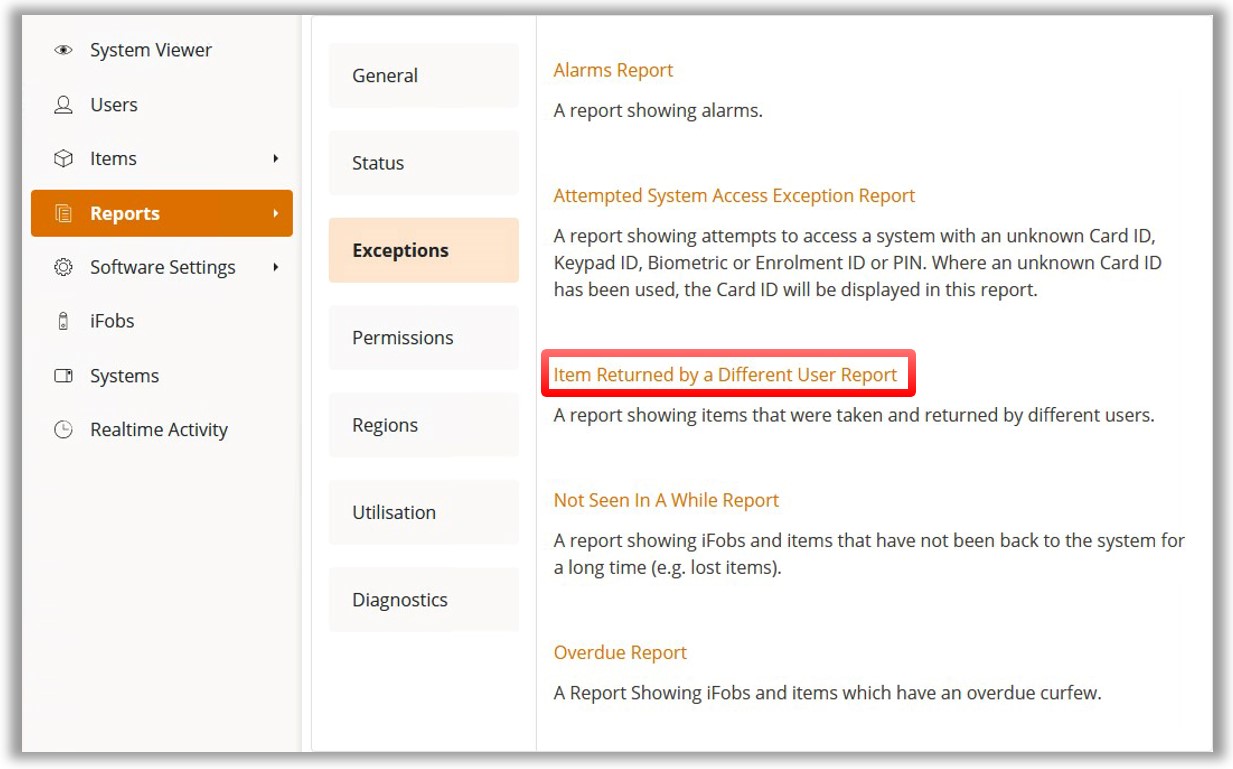Switch to the General reports tab
The width and height of the screenshot is (1233, 769).
coord(423,76)
